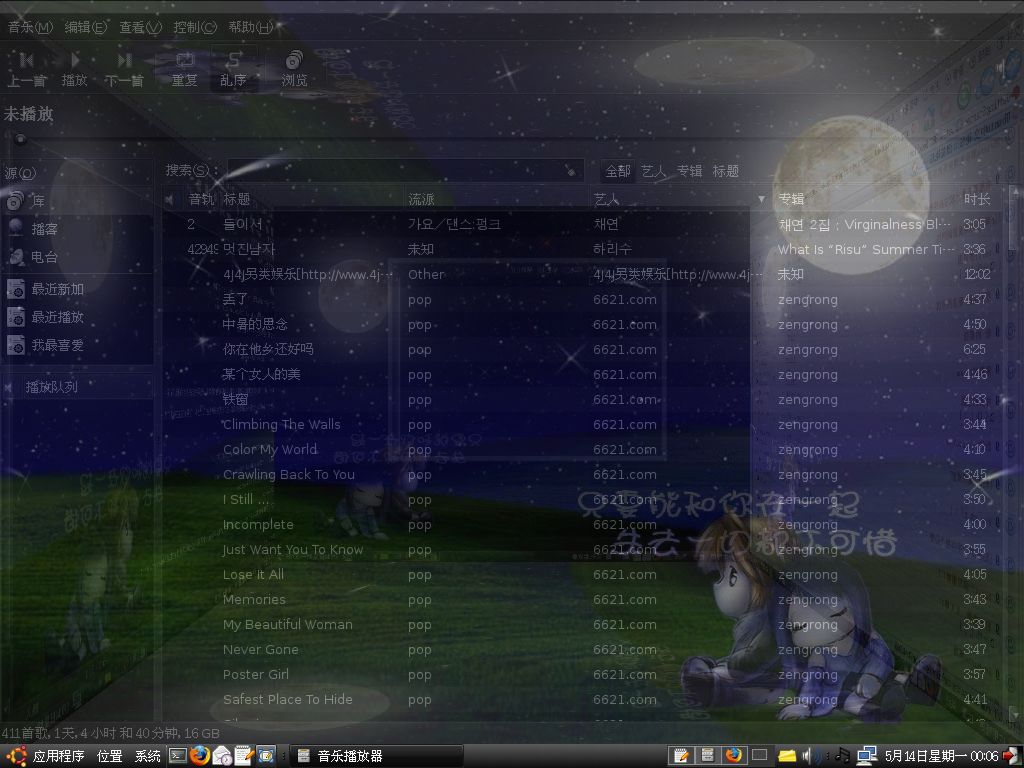Launch the terminal from the panel
The width and height of the screenshot is (1024, 768).
pyautogui.click(x=177, y=756)
